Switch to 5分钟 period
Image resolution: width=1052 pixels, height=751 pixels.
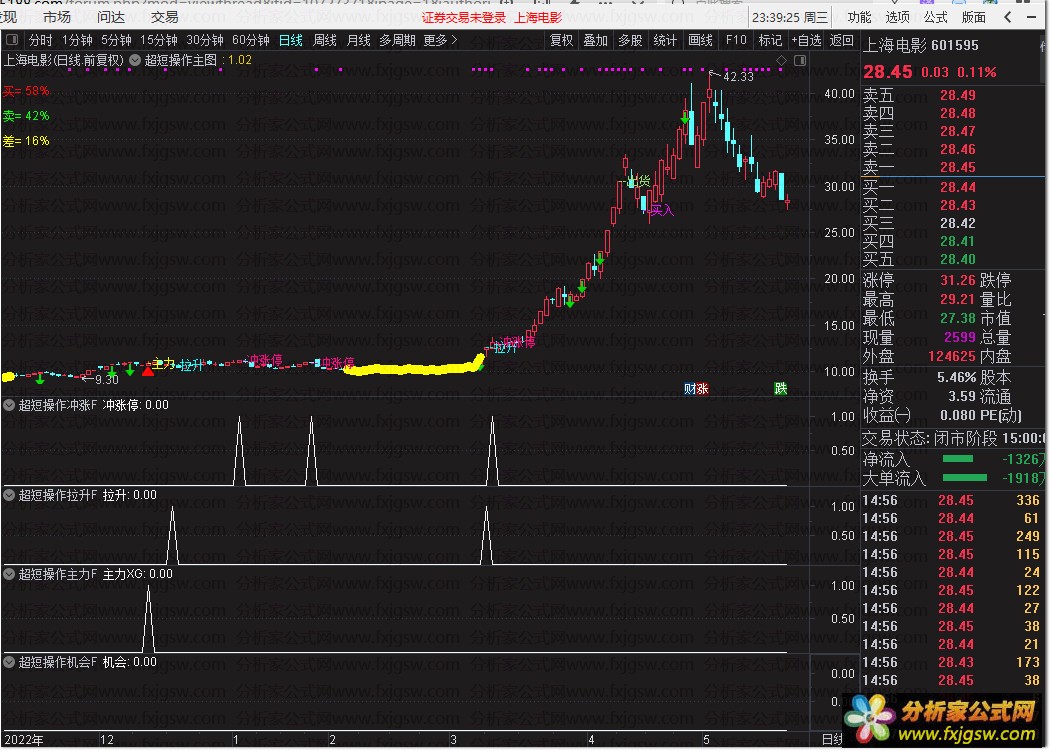(116, 40)
